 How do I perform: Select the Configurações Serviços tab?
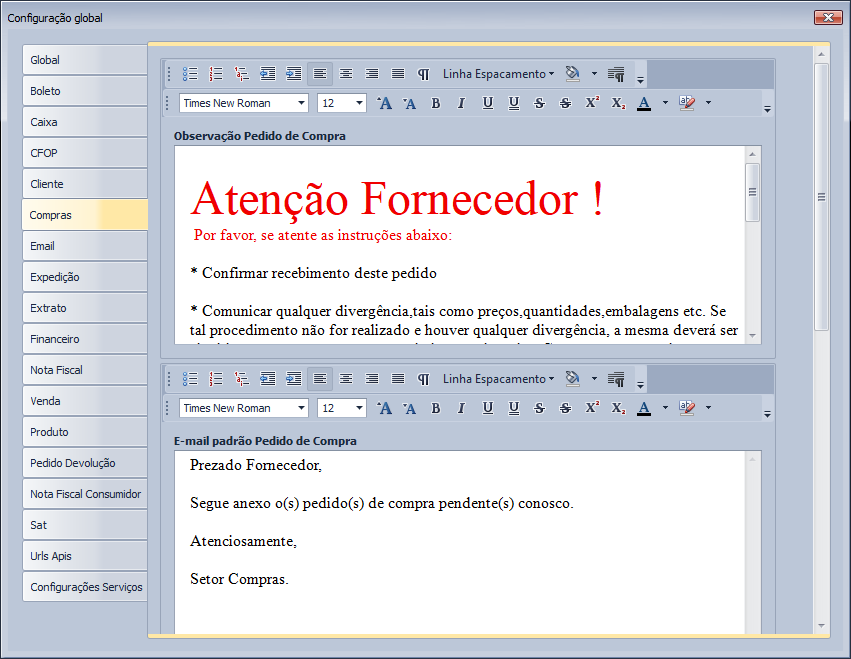85,587
